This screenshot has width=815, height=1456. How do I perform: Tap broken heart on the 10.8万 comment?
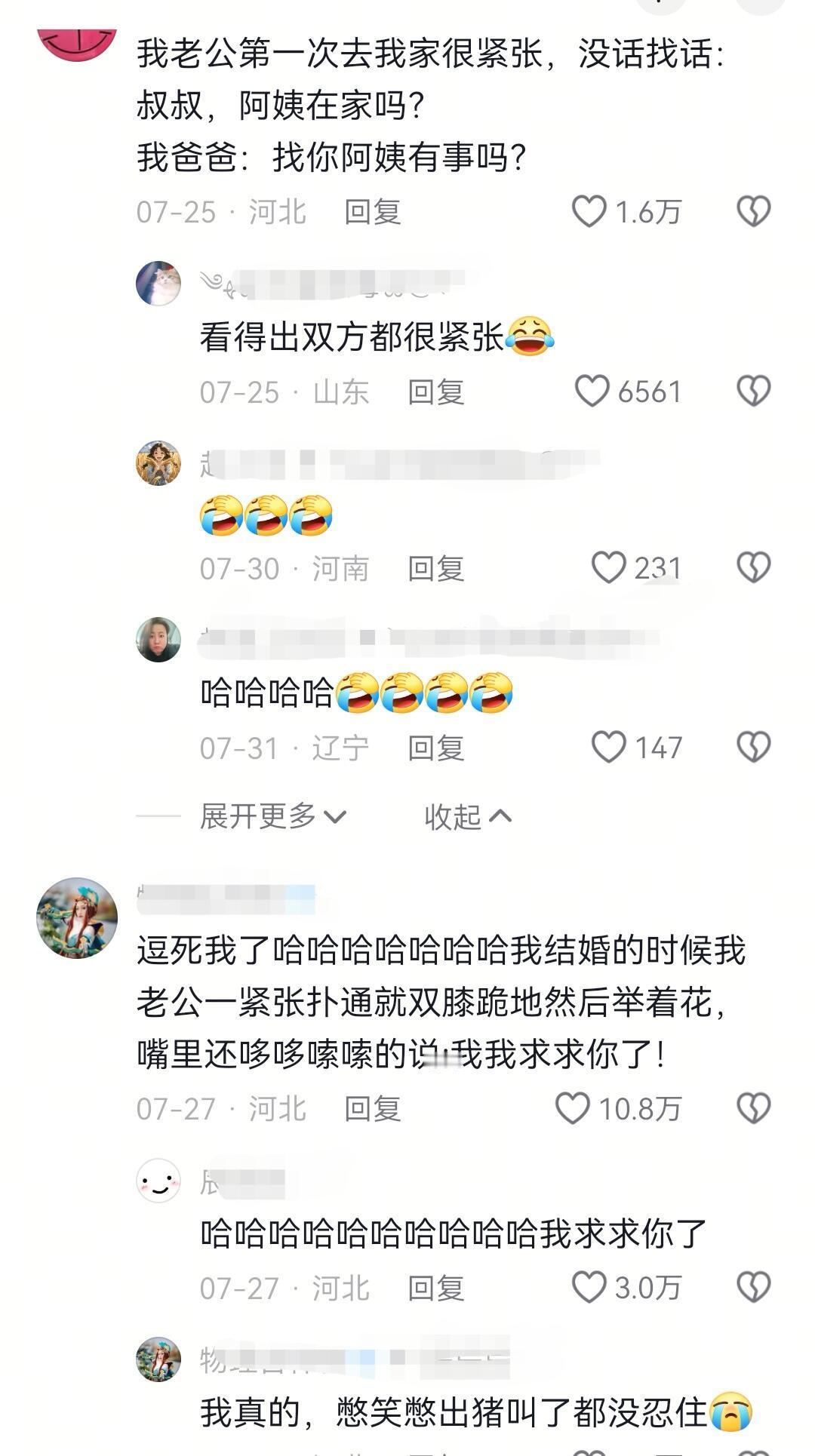point(753,1108)
